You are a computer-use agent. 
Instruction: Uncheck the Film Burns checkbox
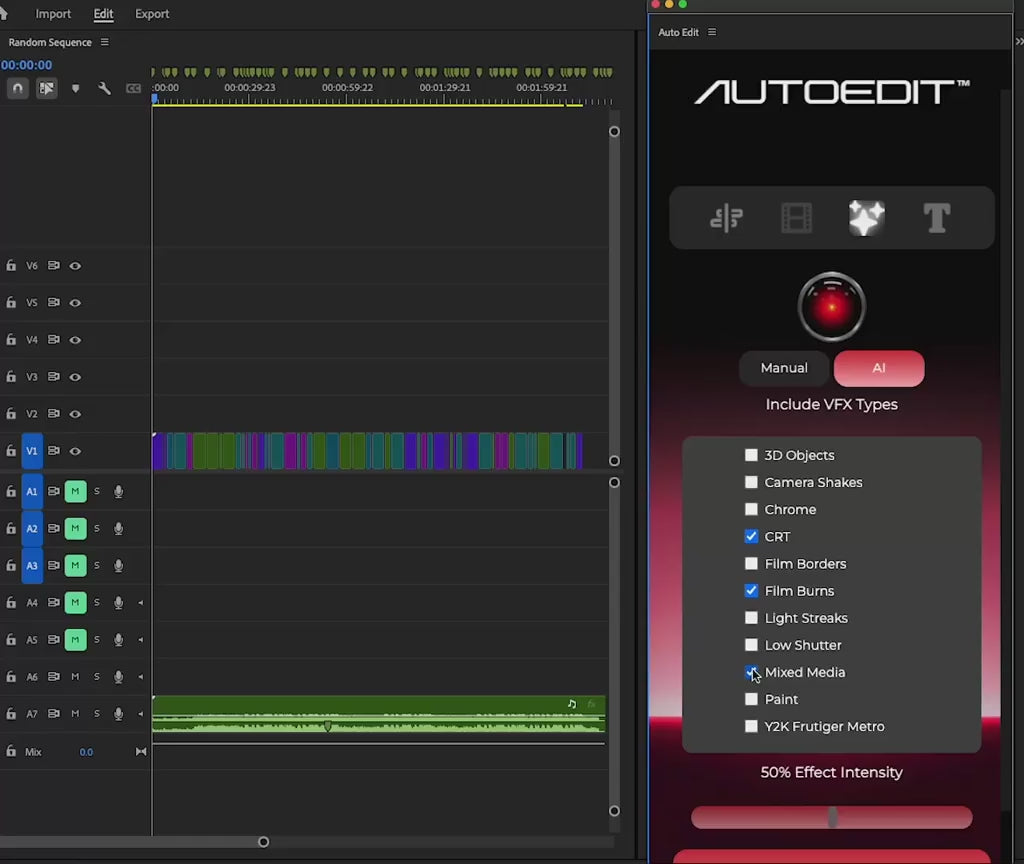point(751,591)
